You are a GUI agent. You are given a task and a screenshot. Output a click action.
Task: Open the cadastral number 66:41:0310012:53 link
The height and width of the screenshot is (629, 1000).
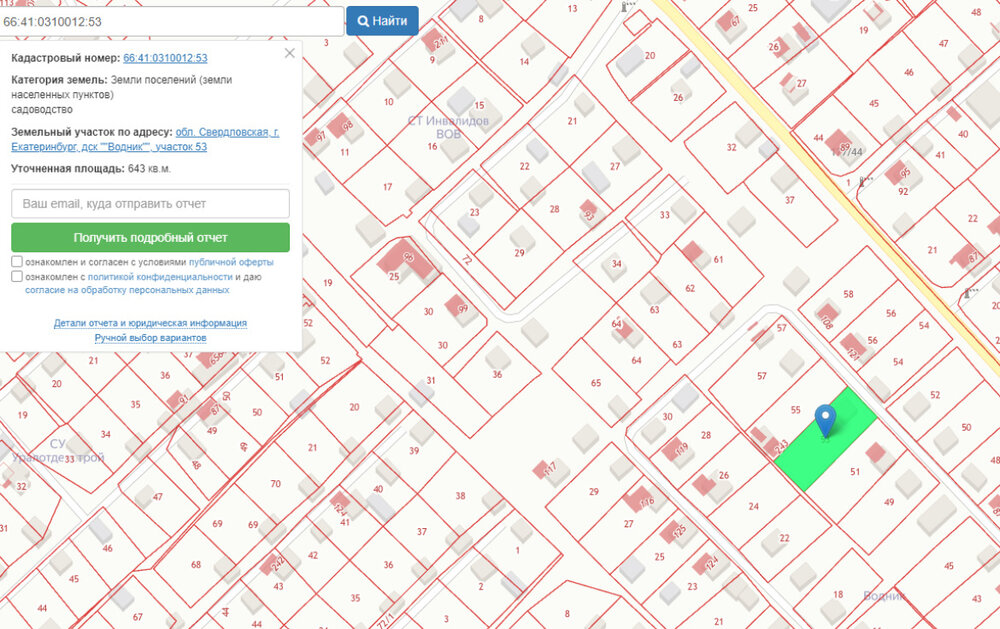click(165, 58)
